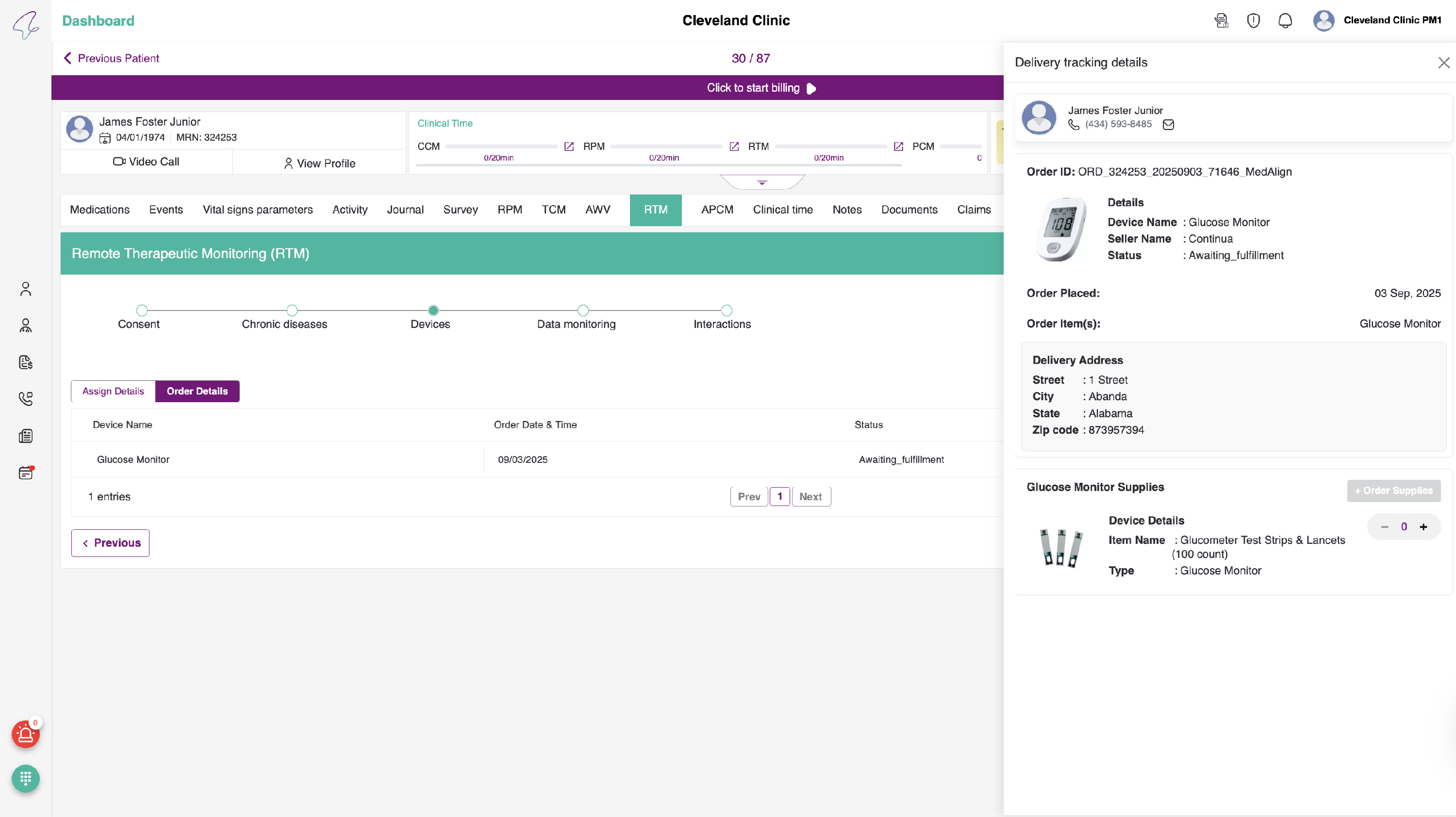Switch to Assign Details toggle

pos(113,391)
